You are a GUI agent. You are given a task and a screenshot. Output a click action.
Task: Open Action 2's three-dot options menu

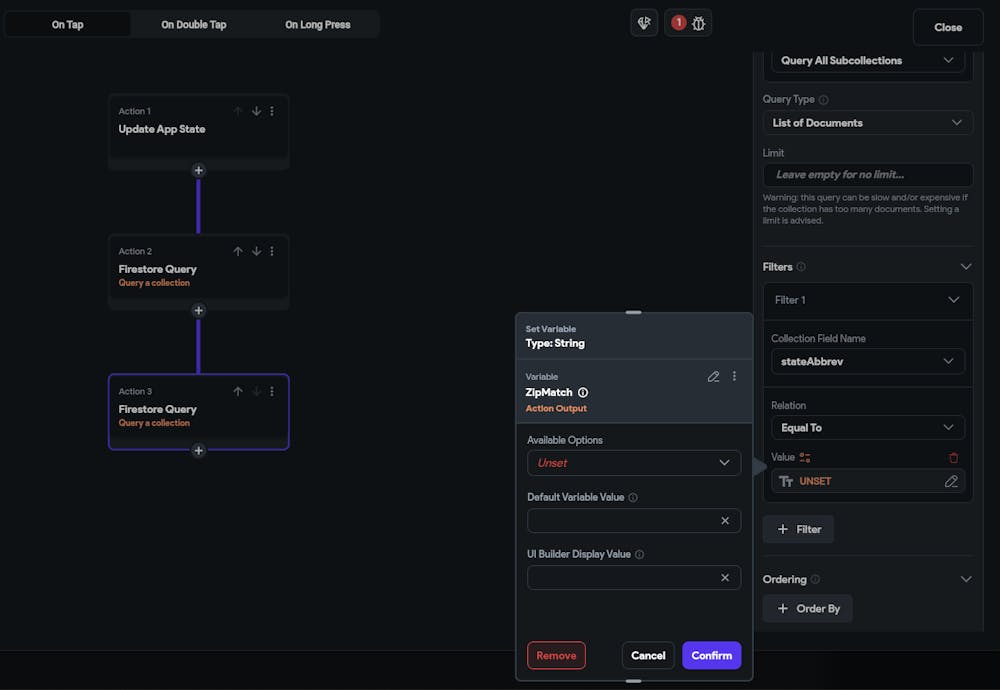tap(272, 251)
